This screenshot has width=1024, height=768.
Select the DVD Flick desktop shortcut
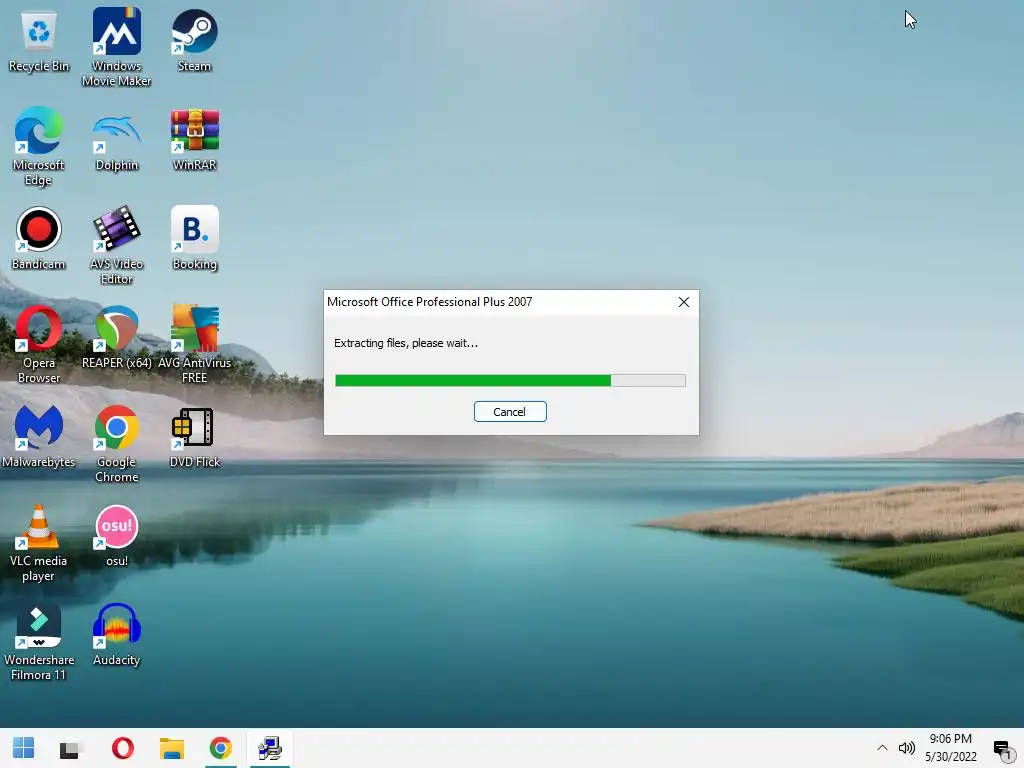coord(195,438)
